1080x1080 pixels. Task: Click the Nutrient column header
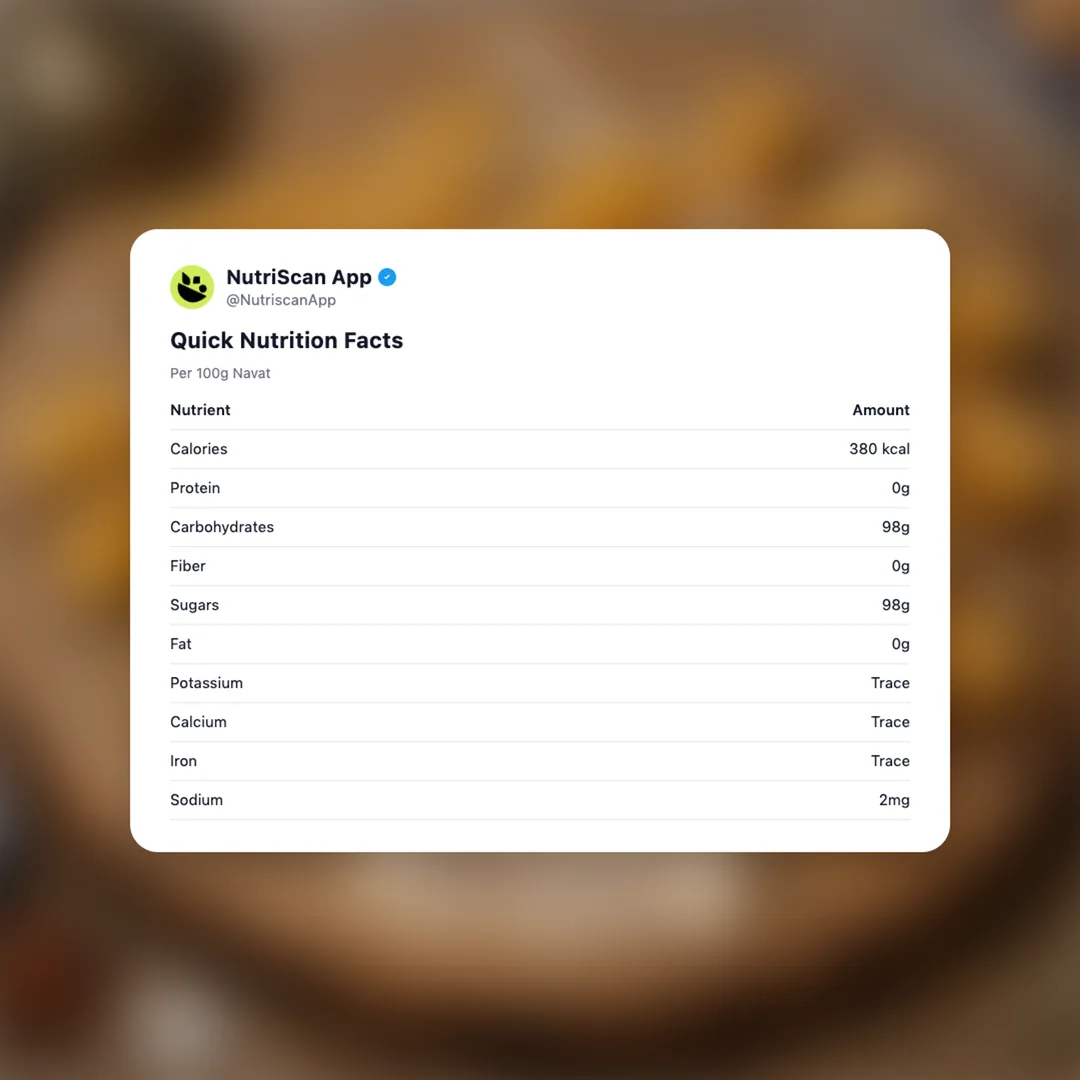point(200,410)
